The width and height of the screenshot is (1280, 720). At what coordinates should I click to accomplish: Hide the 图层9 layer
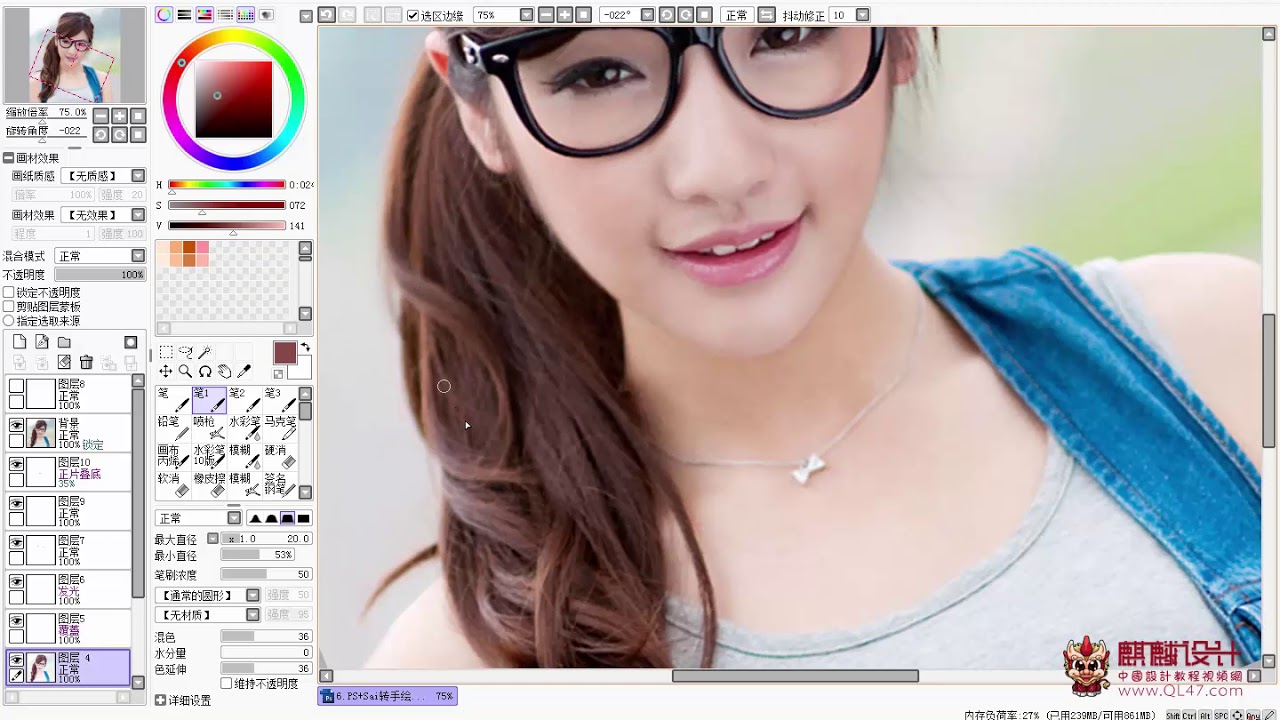click(16, 503)
